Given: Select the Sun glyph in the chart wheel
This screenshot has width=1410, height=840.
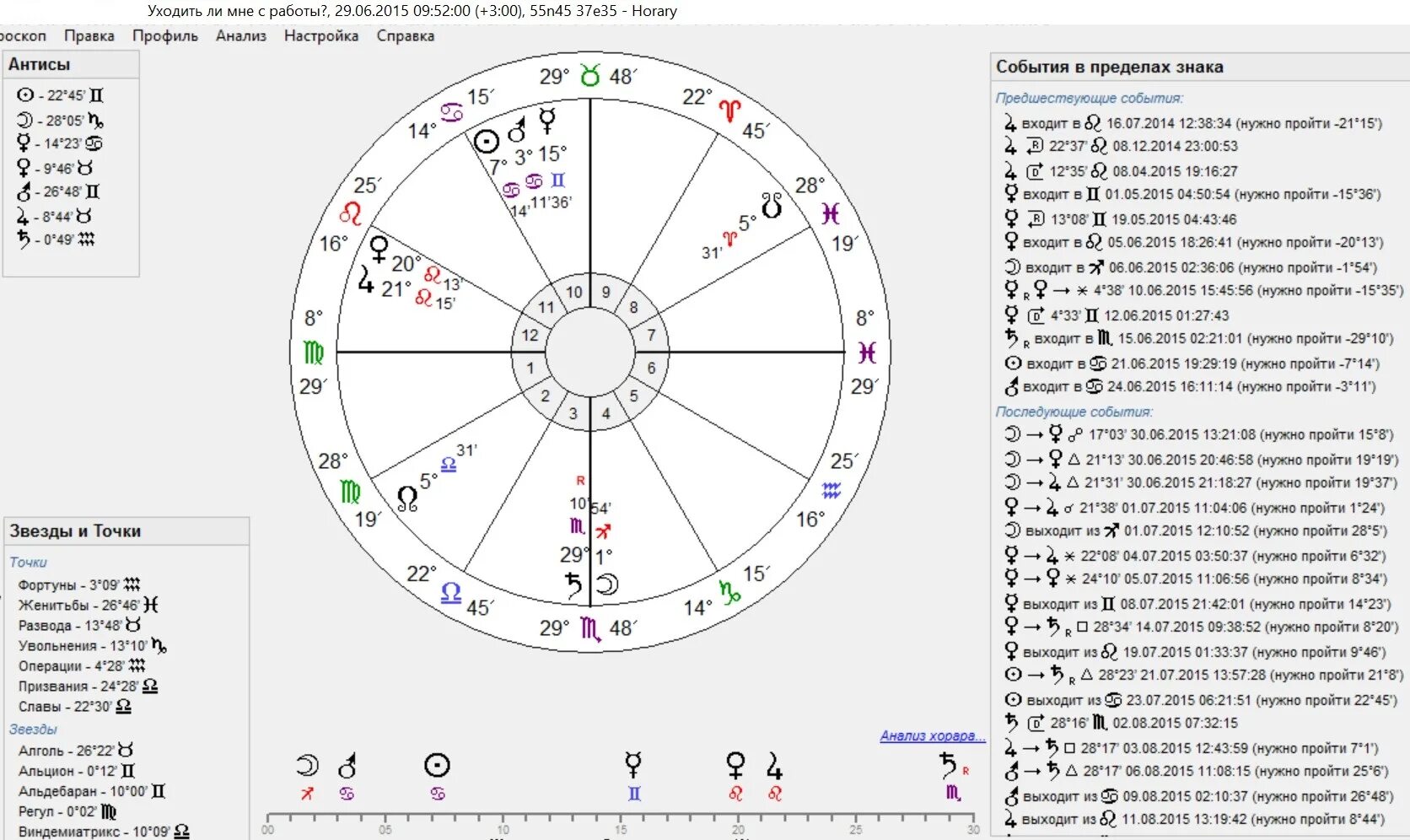Looking at the screenshot, I should click(487, 141).
